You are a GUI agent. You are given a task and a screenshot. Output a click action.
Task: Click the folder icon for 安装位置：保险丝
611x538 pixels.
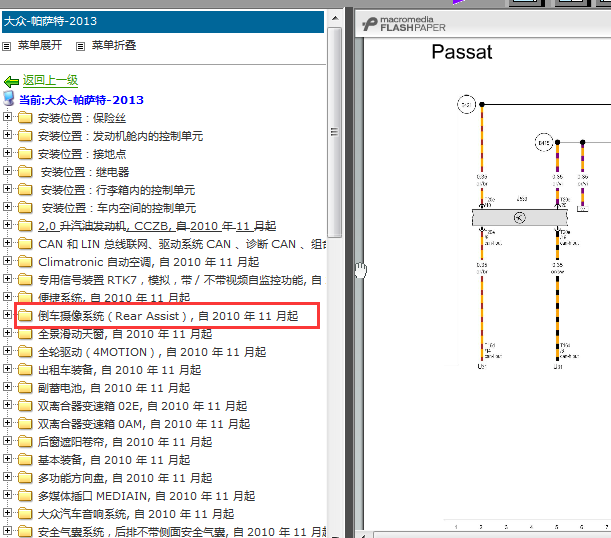[x=25, y=117]
